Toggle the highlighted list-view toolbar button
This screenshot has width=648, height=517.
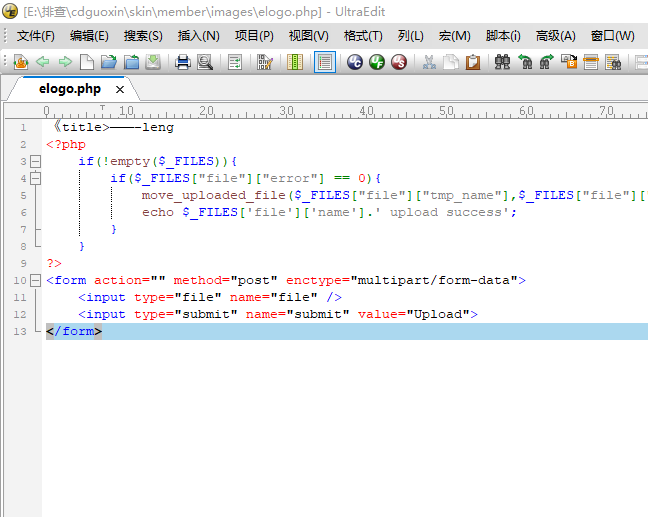(x=325, y=62)
